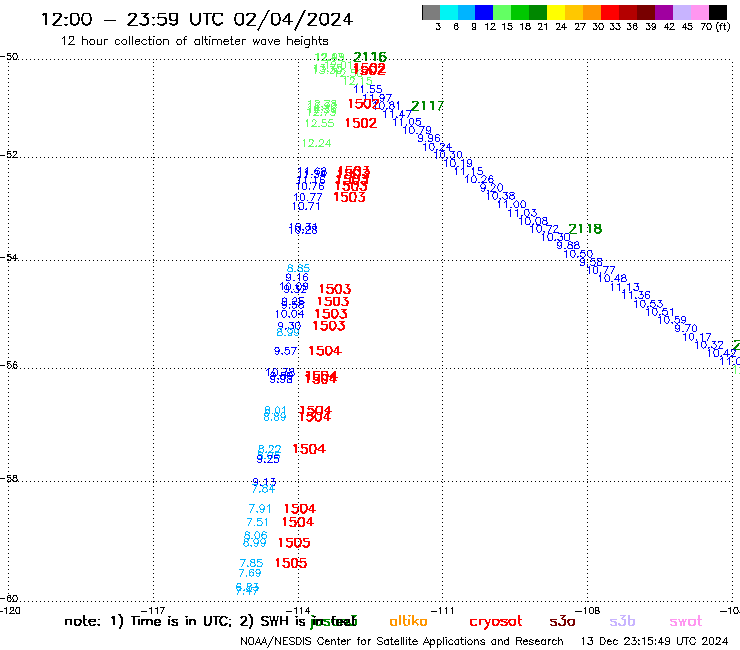Click the red 1504 label beside 7.51
This screenshot has height=650, width=740.
[298, 522]
